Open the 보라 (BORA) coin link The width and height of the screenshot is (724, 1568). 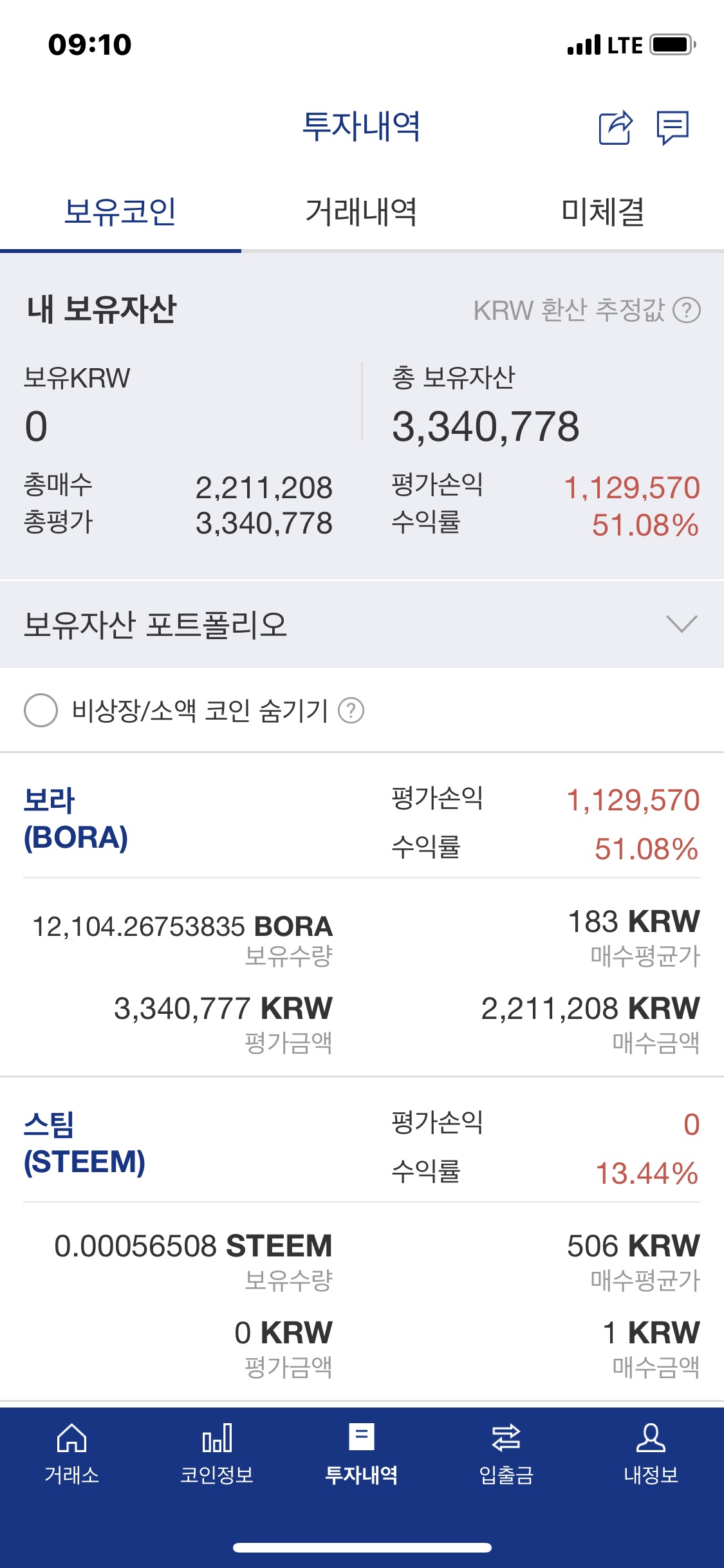click(76, 819)
